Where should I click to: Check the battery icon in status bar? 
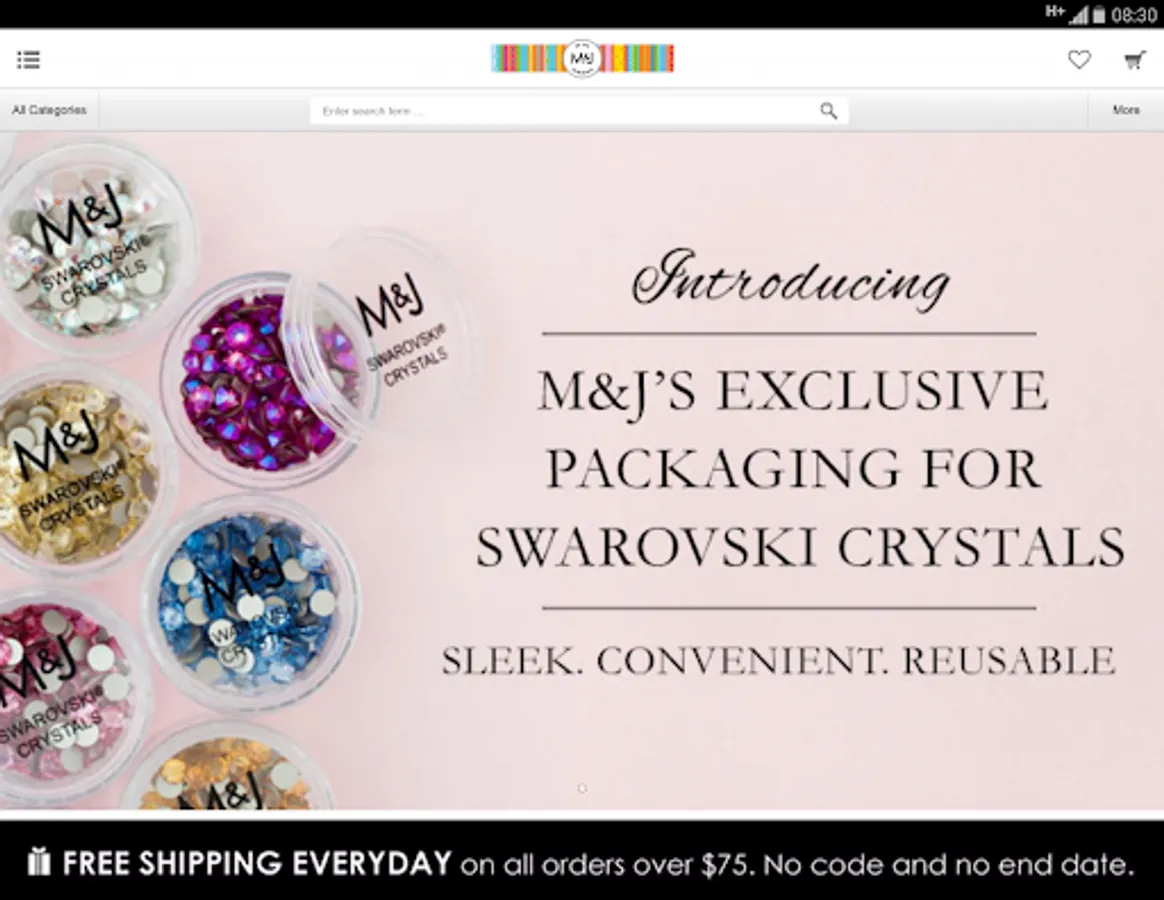point(1099,14)
